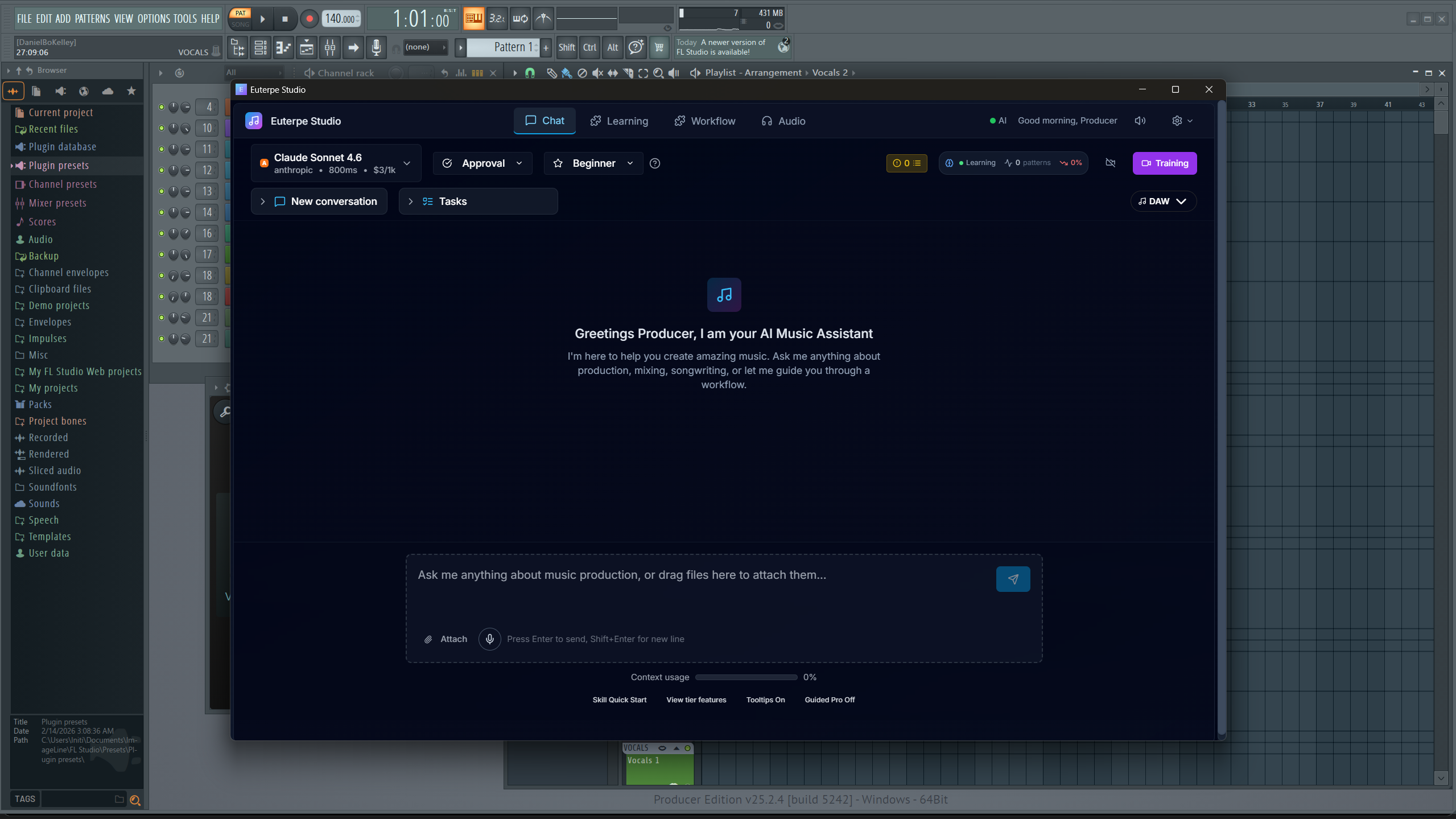Select Plugin database in the browser
Screen dimensions: 1456x819
63,147
